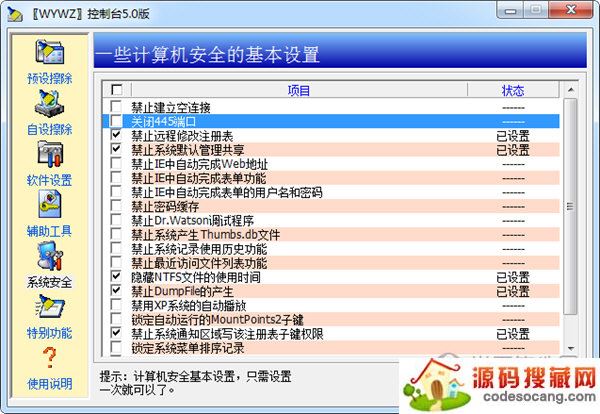This screenshot has width=600, height=414.
Task: Check the 禁止密码缓存 checkbox
Action: (116, 206)
